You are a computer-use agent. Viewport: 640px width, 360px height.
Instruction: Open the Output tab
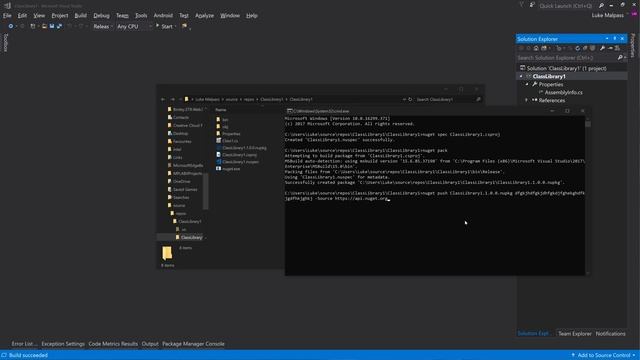(x=150, y=344)
